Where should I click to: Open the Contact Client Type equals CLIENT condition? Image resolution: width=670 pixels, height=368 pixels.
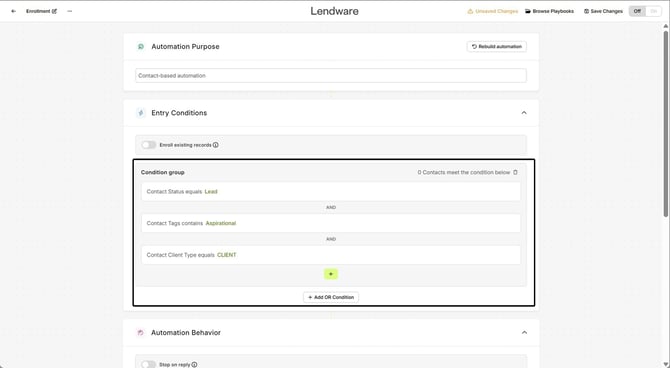[331, 255]
